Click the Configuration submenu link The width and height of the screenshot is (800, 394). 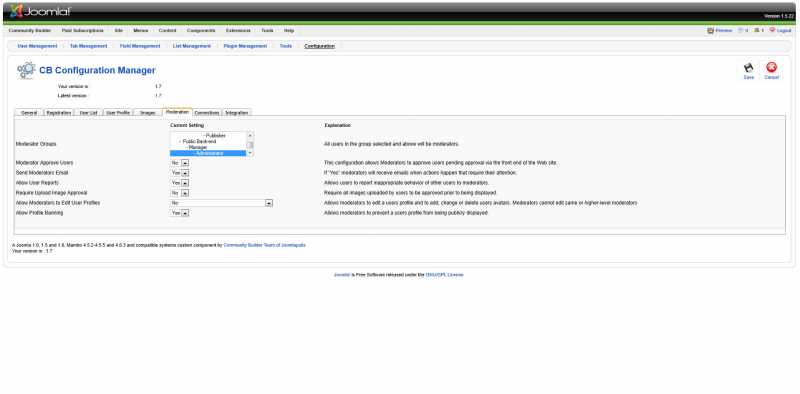(x=319, y=46)
